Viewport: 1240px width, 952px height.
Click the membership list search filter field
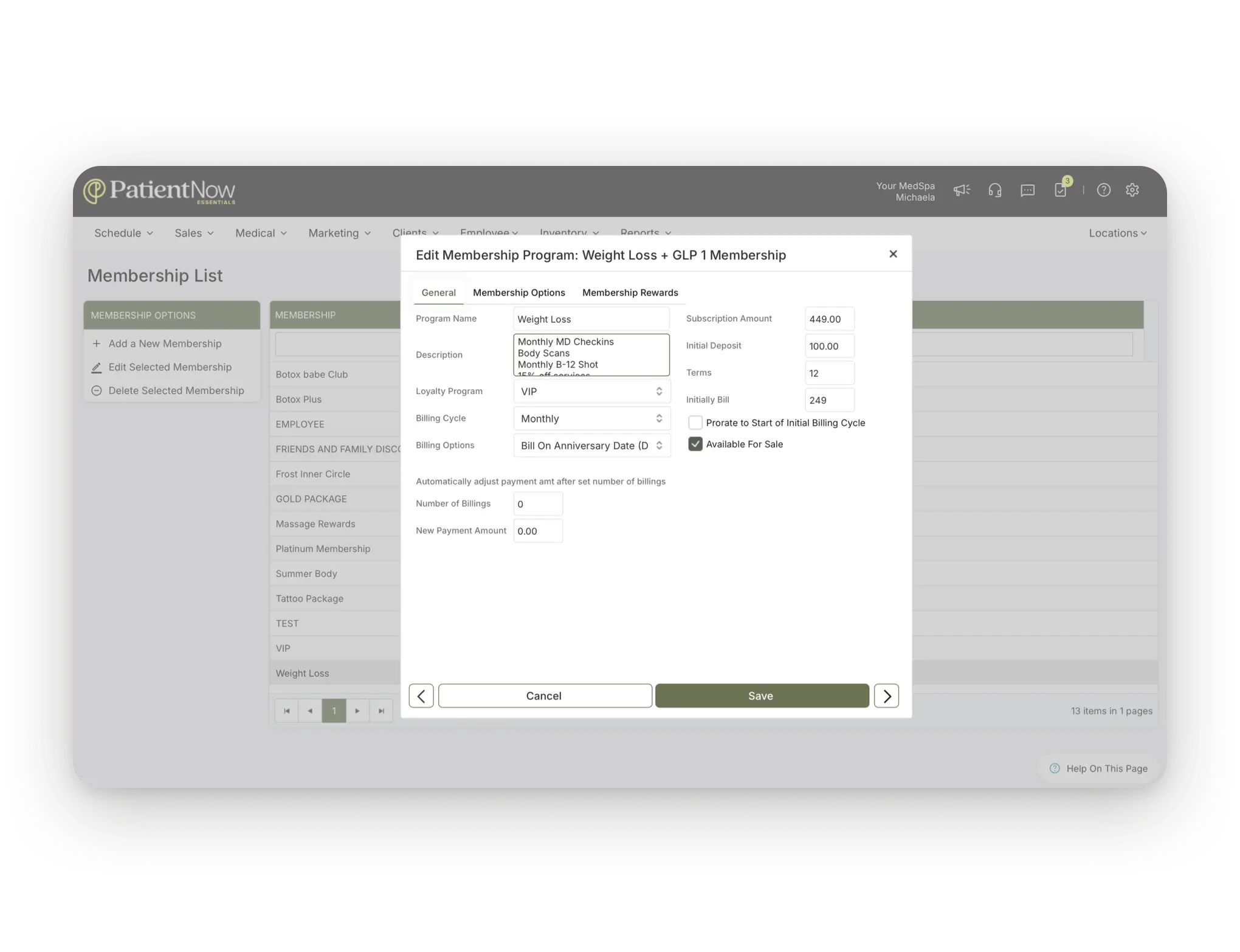pyautogui.click(x=337, y=344)
